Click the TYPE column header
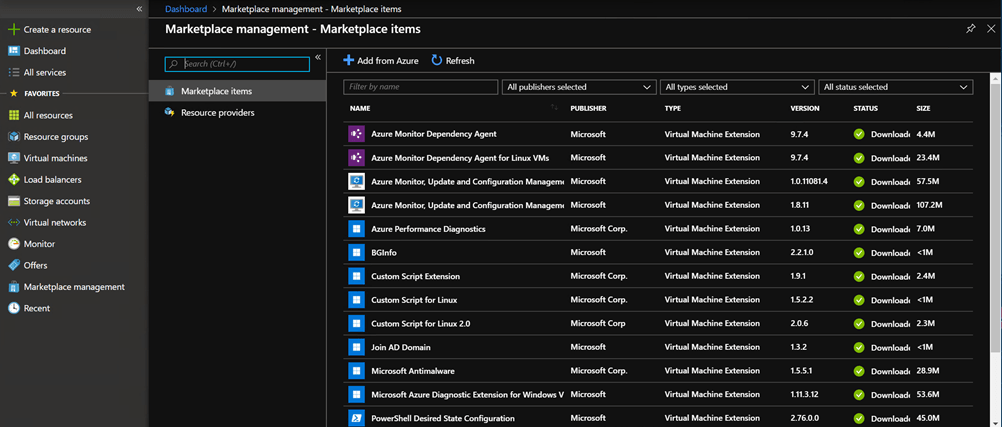The width and height of the screenshot is (1002, 427). pyautogui.click(x=672, y=109)
